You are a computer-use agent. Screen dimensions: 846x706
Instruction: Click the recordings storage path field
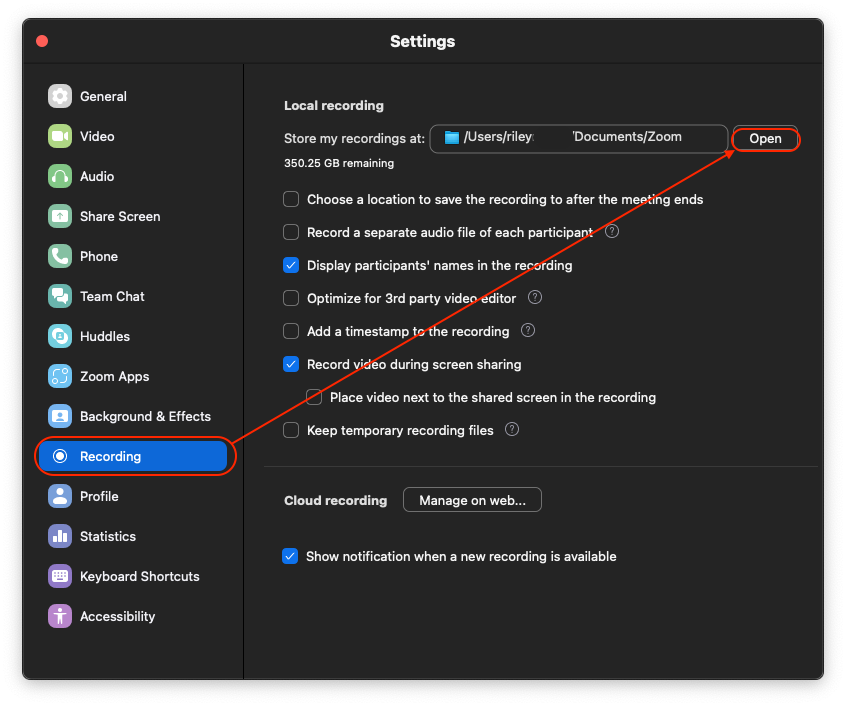pos(578,138)
